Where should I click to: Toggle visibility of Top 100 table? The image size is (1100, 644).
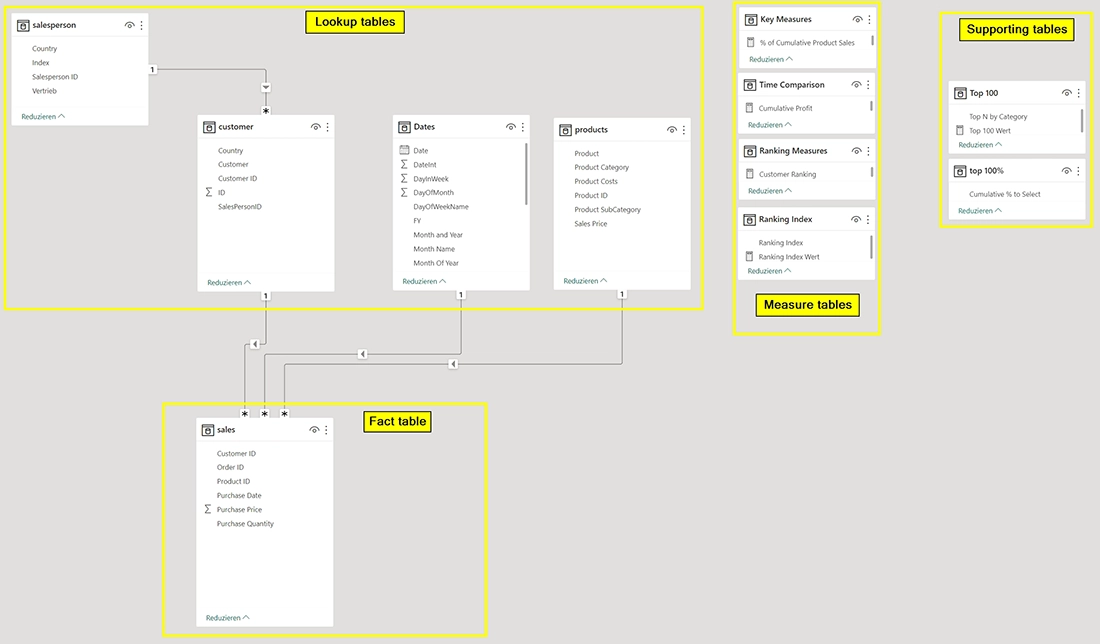click(1066, 93)
